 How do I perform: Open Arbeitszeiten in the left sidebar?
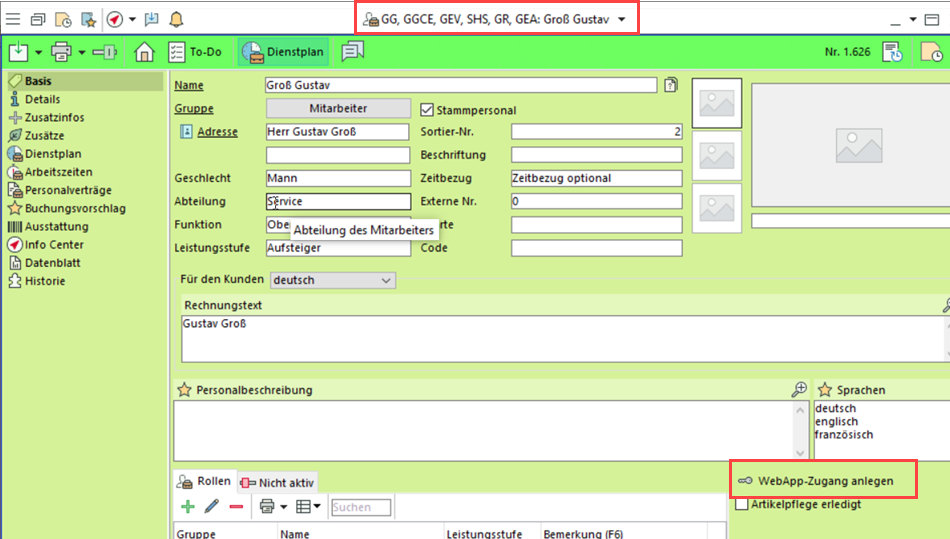tap(59, 172)
